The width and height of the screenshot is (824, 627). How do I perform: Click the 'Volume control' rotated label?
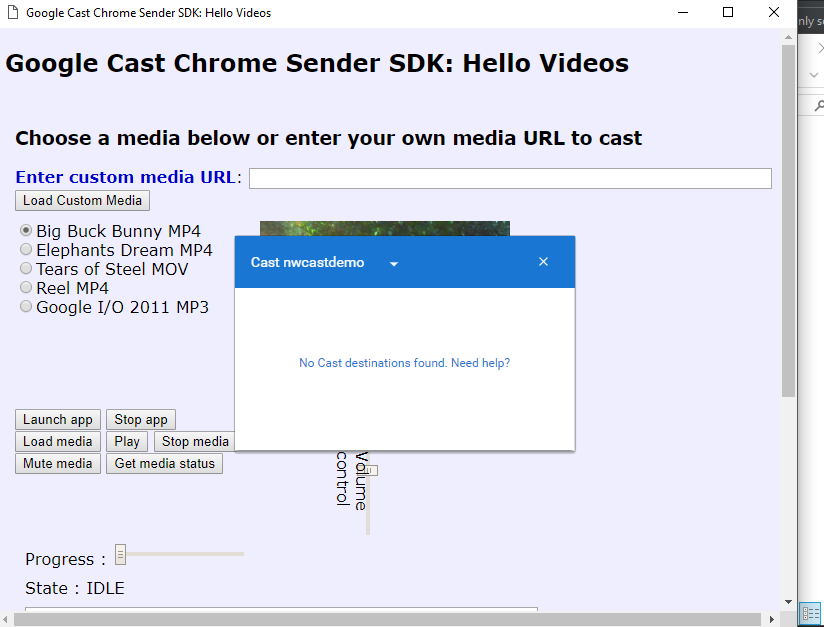[351, 480]
